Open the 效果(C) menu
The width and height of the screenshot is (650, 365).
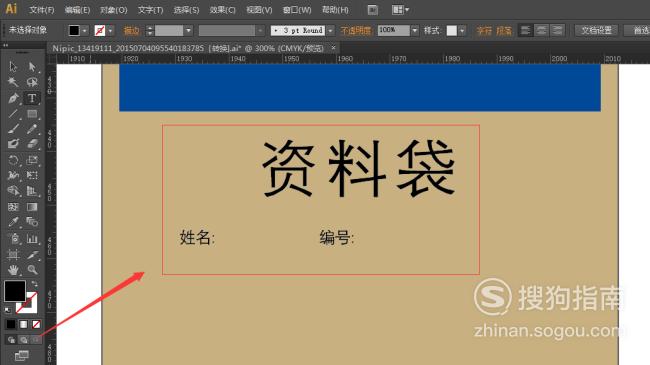pyautogui.click(x=223, y=10)
